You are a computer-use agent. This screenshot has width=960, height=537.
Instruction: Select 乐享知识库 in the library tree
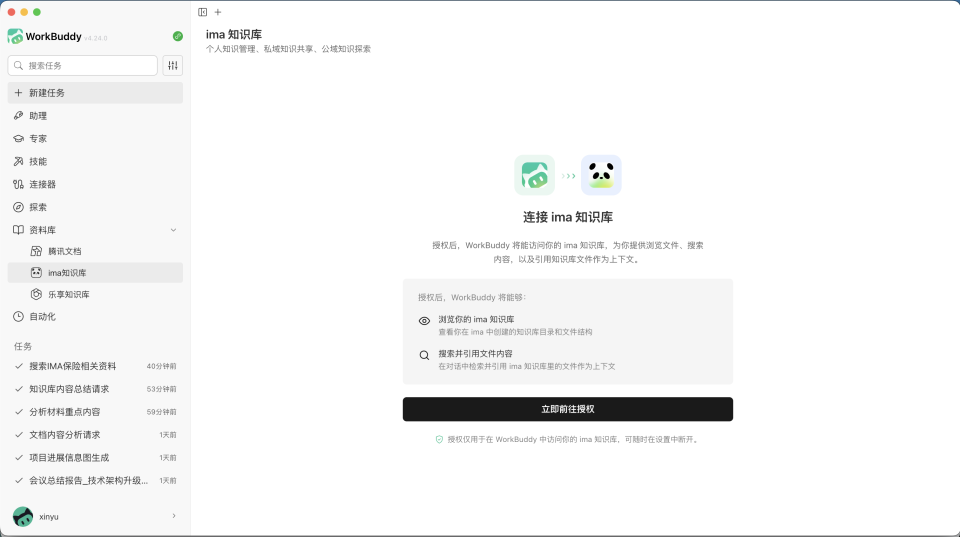(95, 295)
